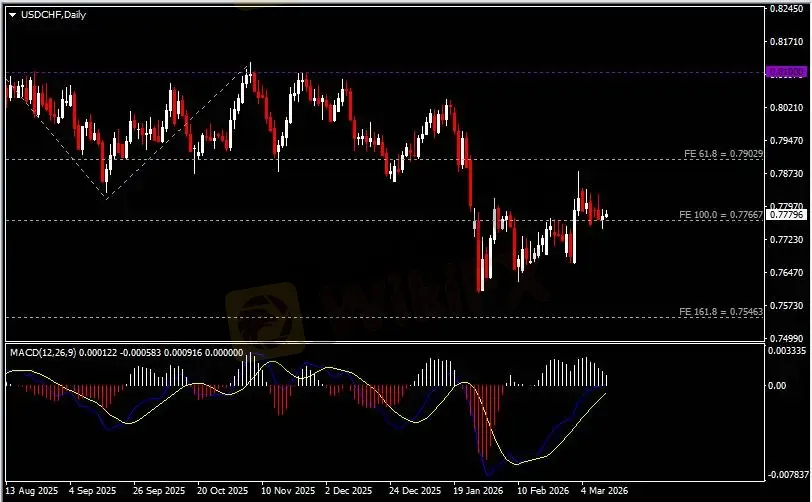Click the 19 Jan 2026 date marker

click(477, 492)
